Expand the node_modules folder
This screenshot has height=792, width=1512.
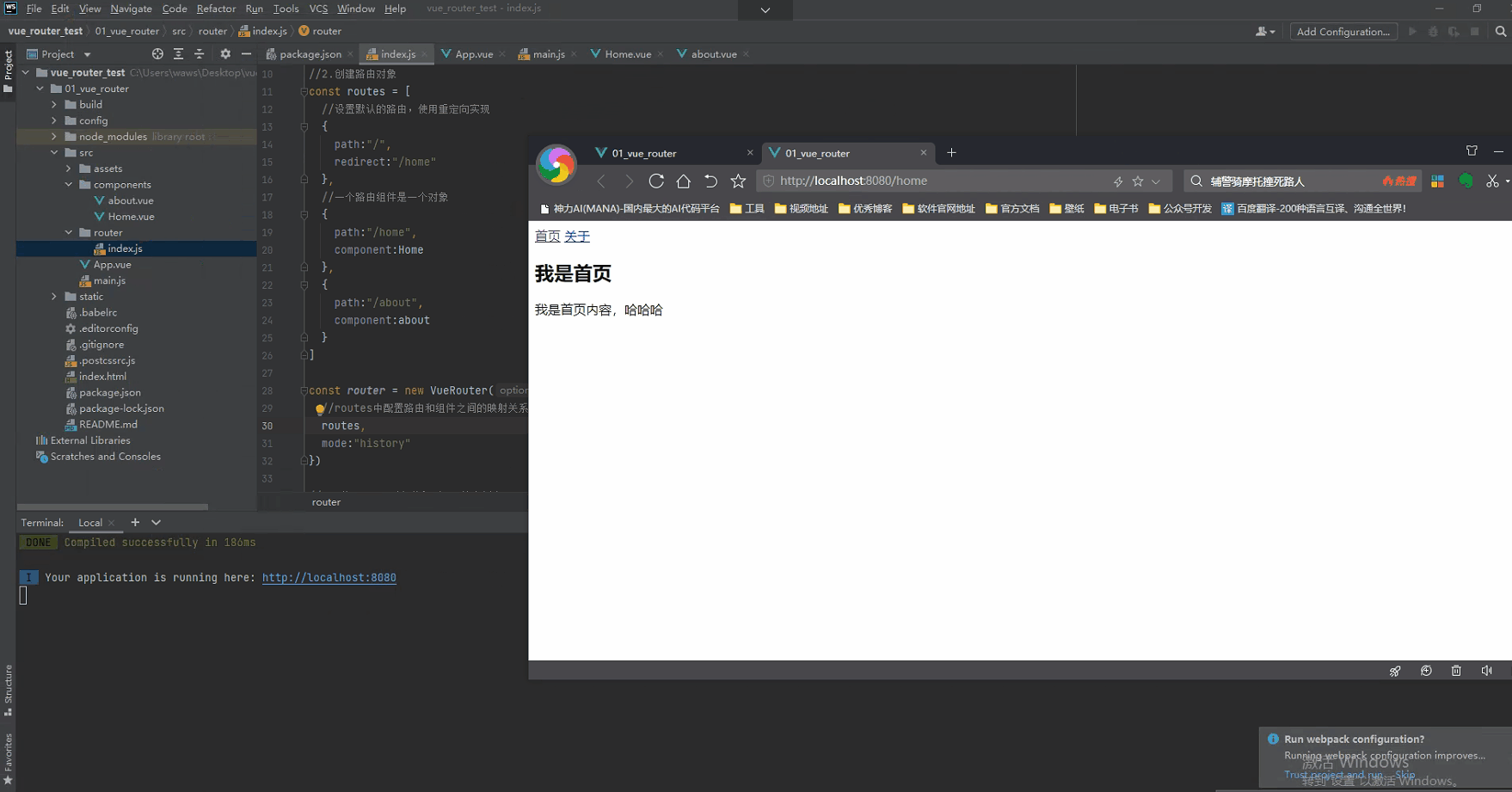point(54,137)
